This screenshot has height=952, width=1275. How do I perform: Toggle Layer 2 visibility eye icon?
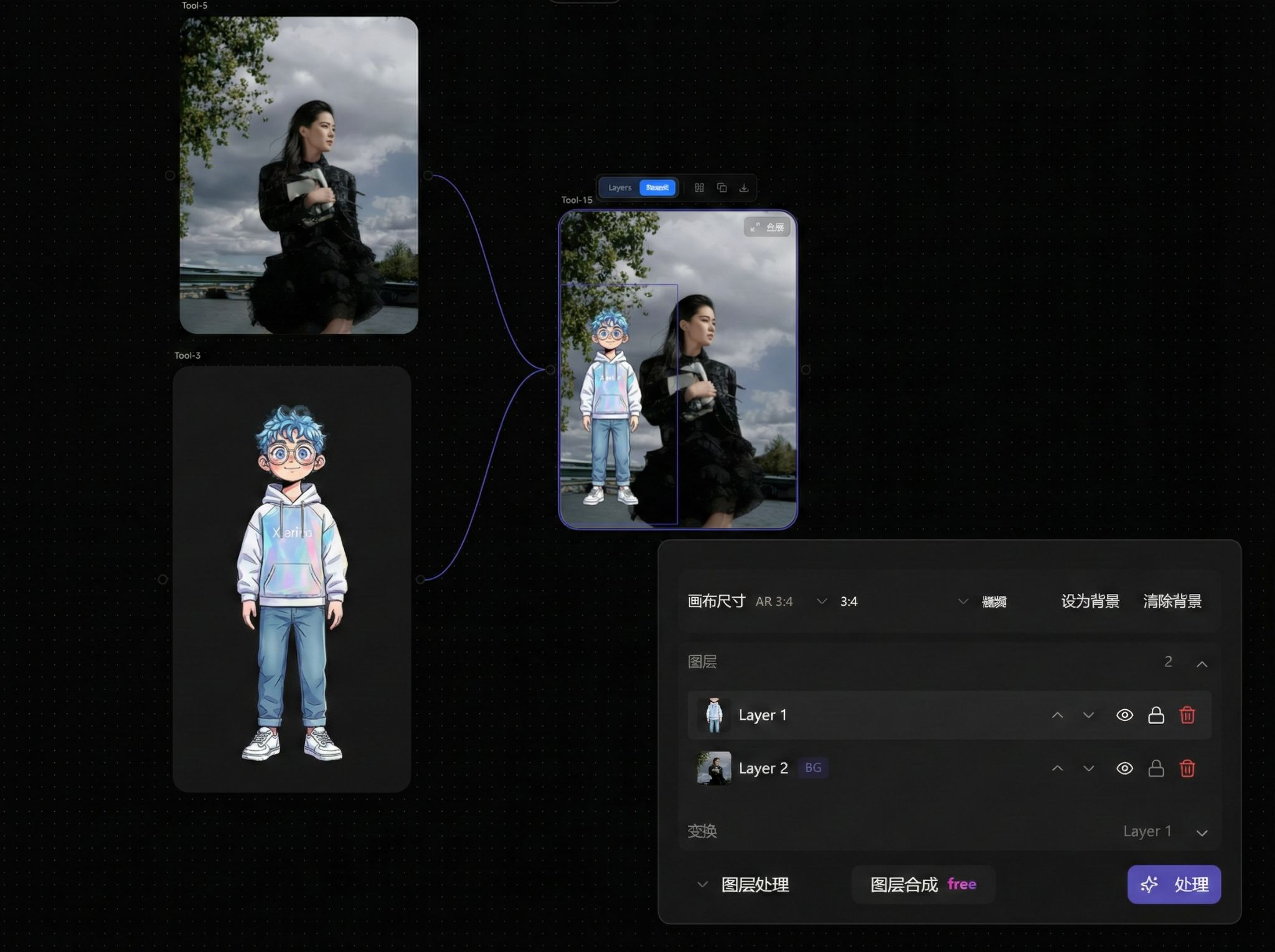(x=1124, y=768)
